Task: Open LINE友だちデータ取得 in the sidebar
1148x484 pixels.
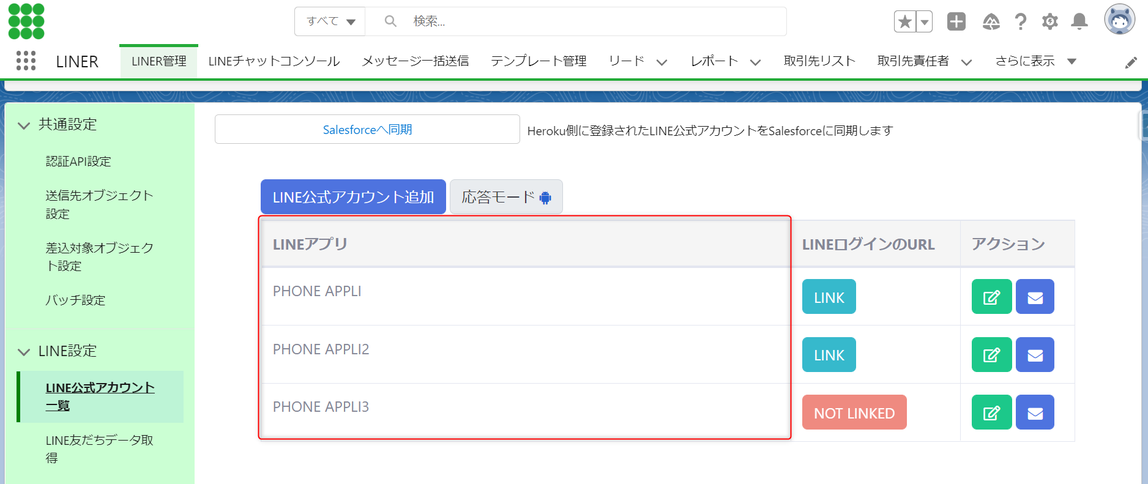Action: pyautogui.click(x=100, y=449)
